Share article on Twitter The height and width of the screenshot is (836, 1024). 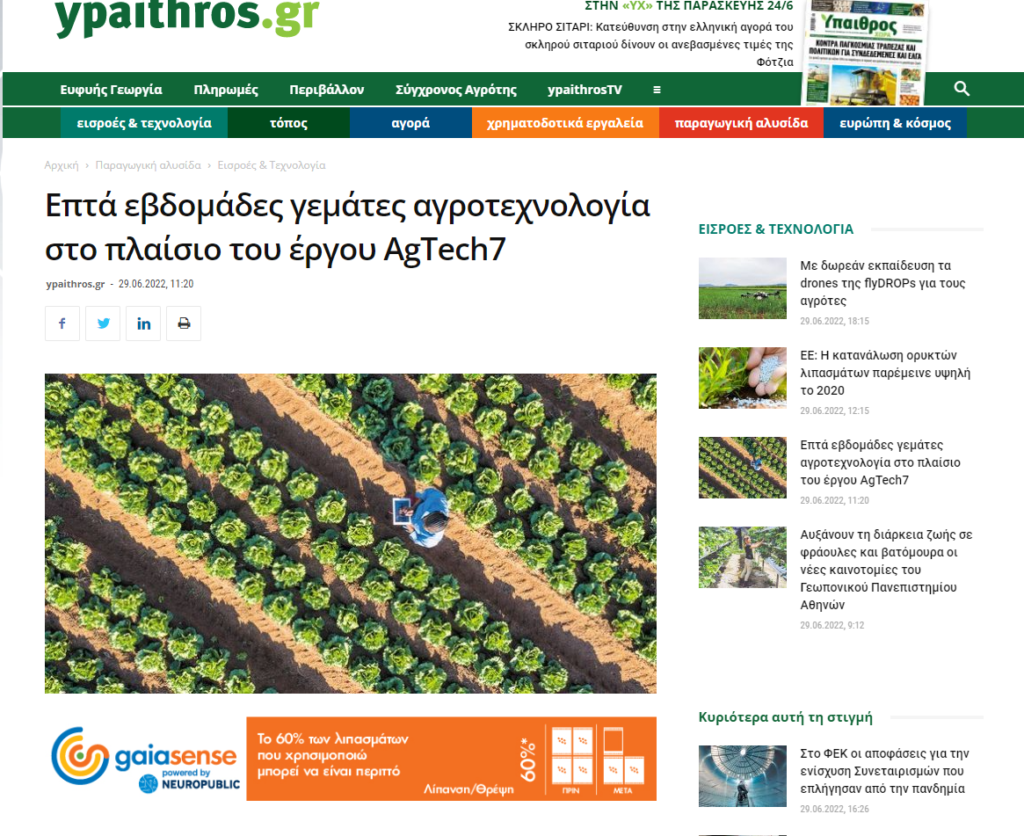pos(103,323)
